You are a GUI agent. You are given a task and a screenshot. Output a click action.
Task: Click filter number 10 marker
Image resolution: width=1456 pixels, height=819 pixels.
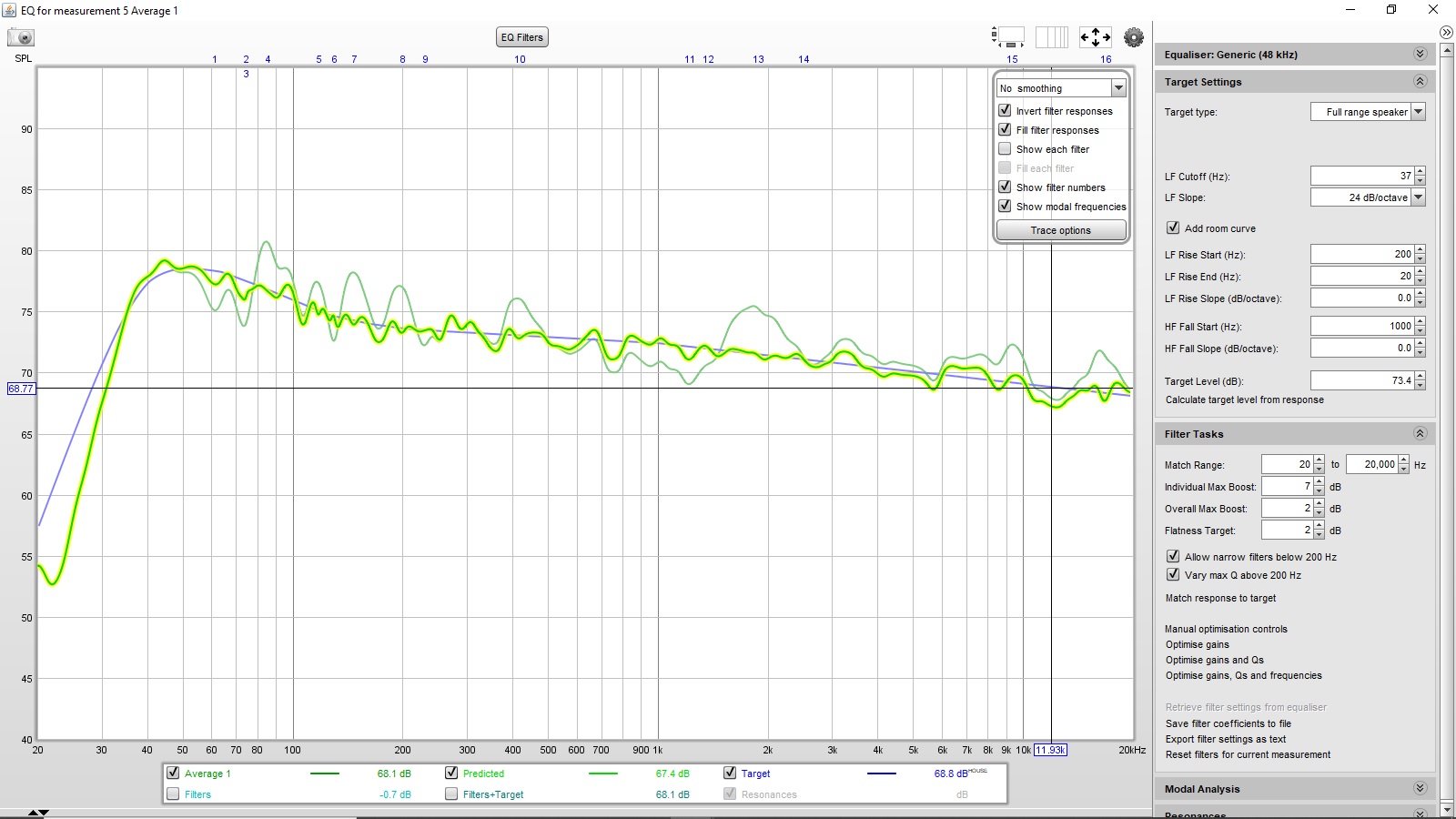click(x=520, y=59)
